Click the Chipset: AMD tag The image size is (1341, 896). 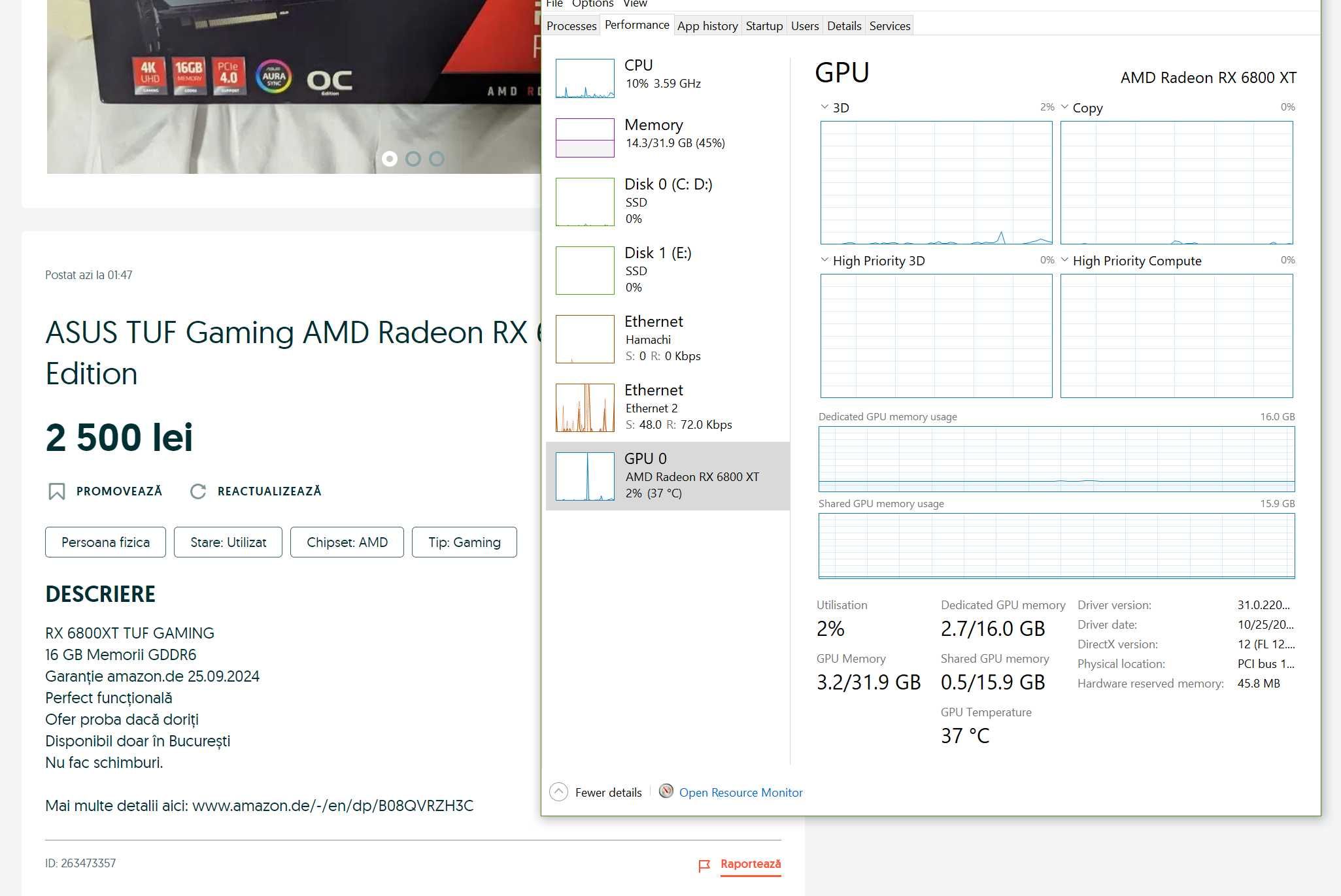coord(347,542)
